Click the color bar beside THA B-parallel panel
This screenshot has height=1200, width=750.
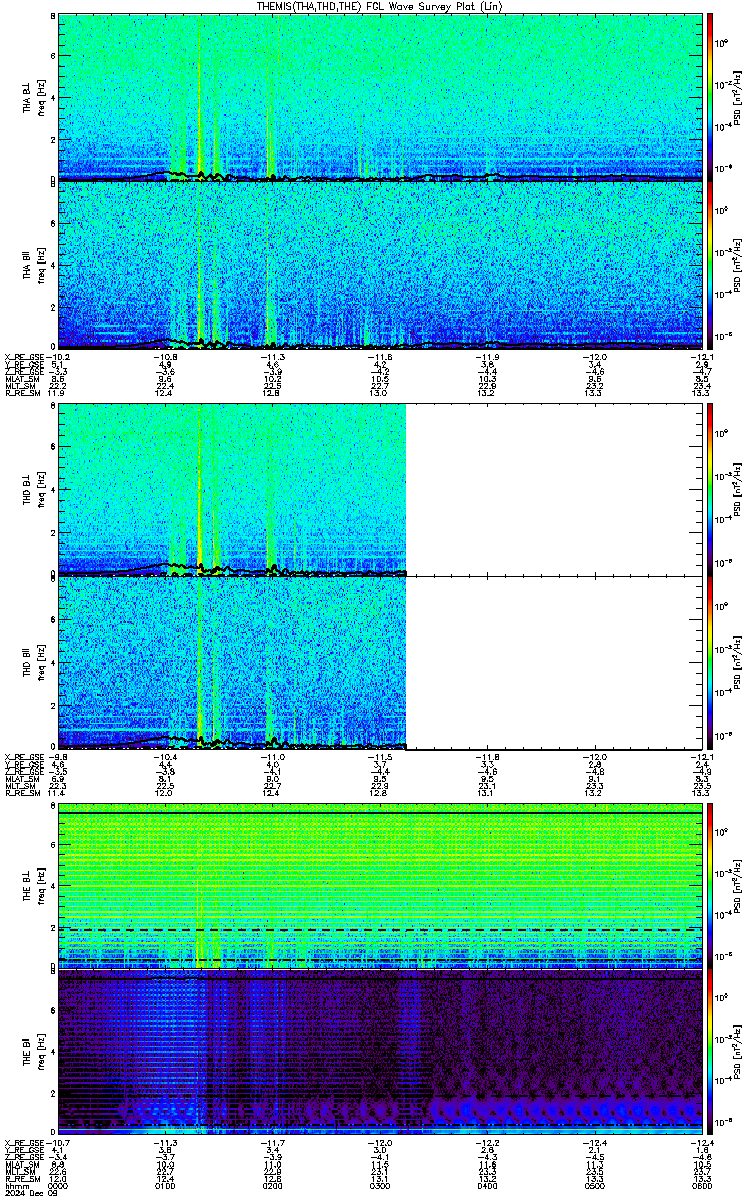710,264
